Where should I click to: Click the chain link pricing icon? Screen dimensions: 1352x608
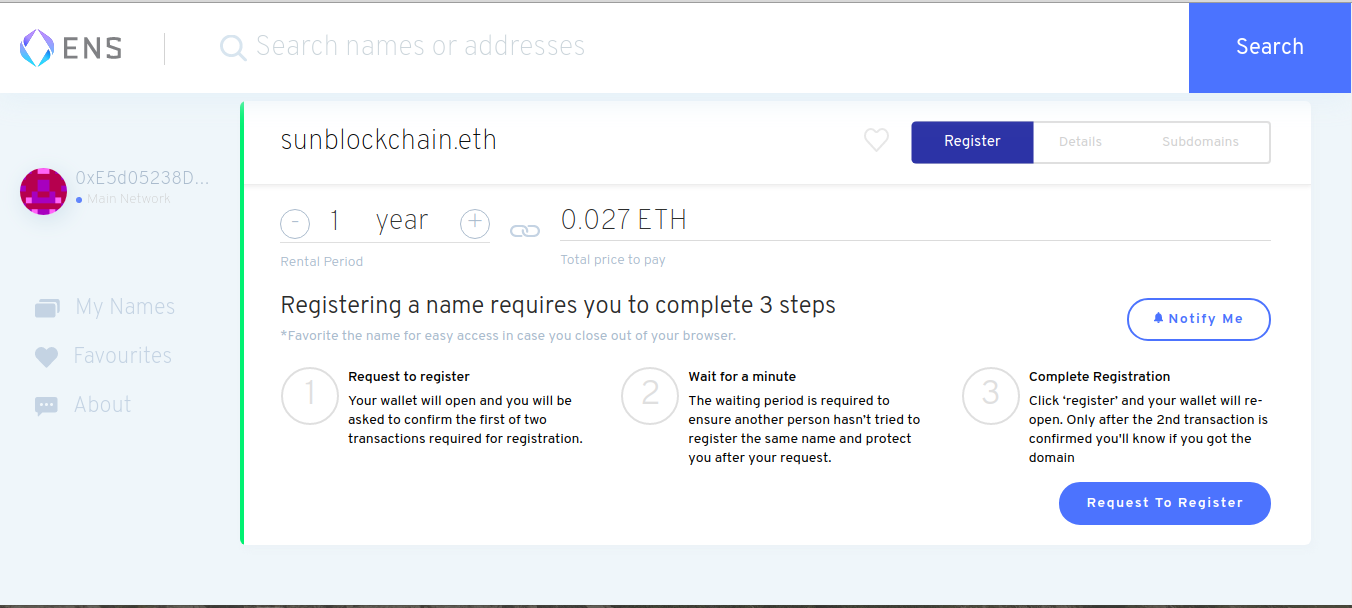pos(525,231)
